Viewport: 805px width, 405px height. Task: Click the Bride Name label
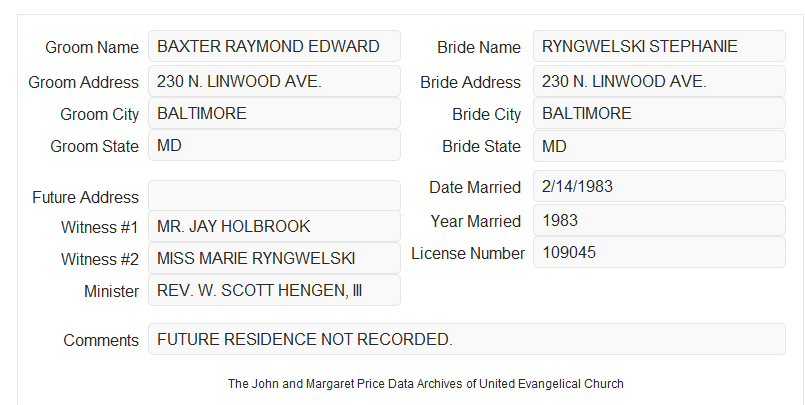click(x=479, y=47)
